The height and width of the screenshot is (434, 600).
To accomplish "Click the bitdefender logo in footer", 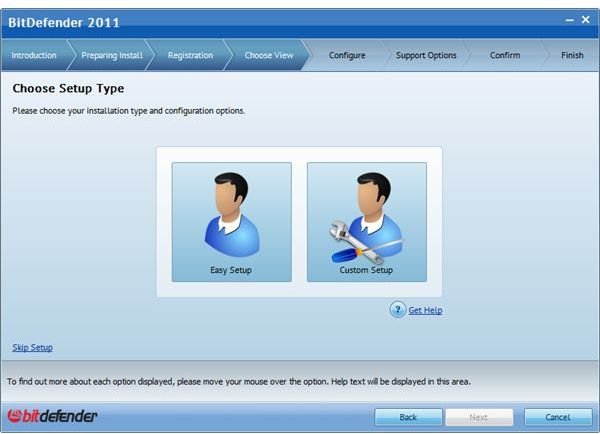I will click(x=52, y=416).
